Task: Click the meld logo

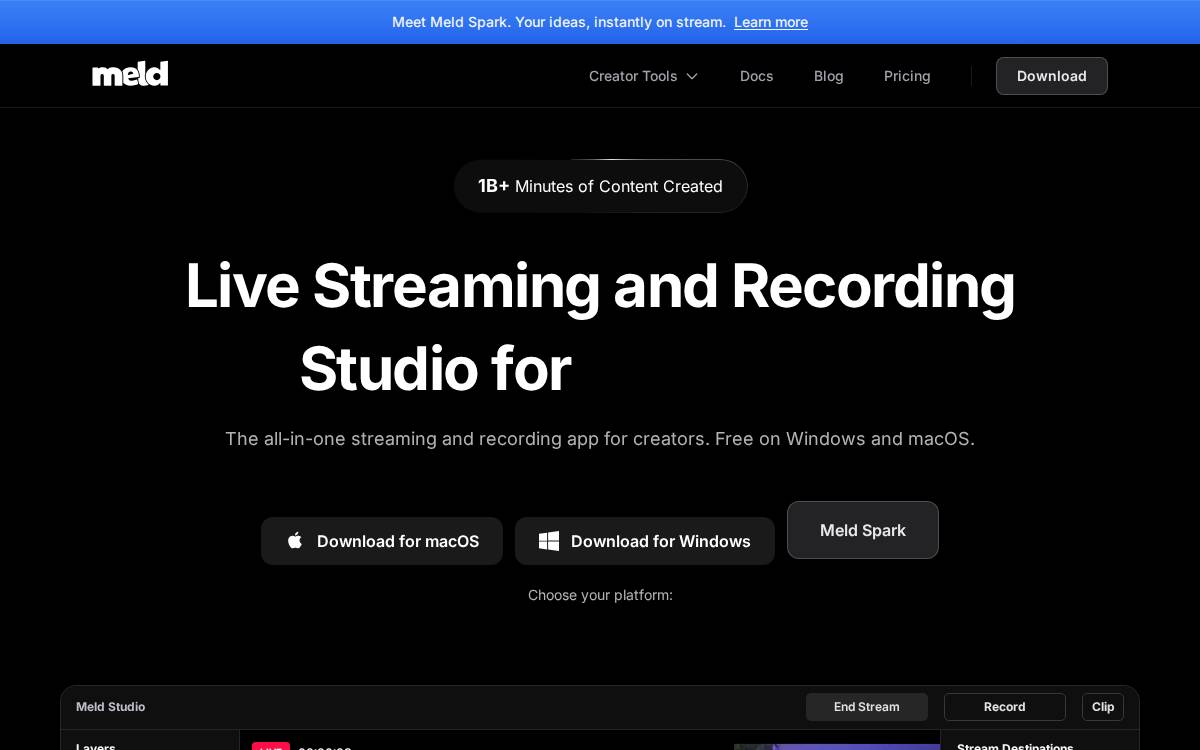Action: tap(130, 74)
